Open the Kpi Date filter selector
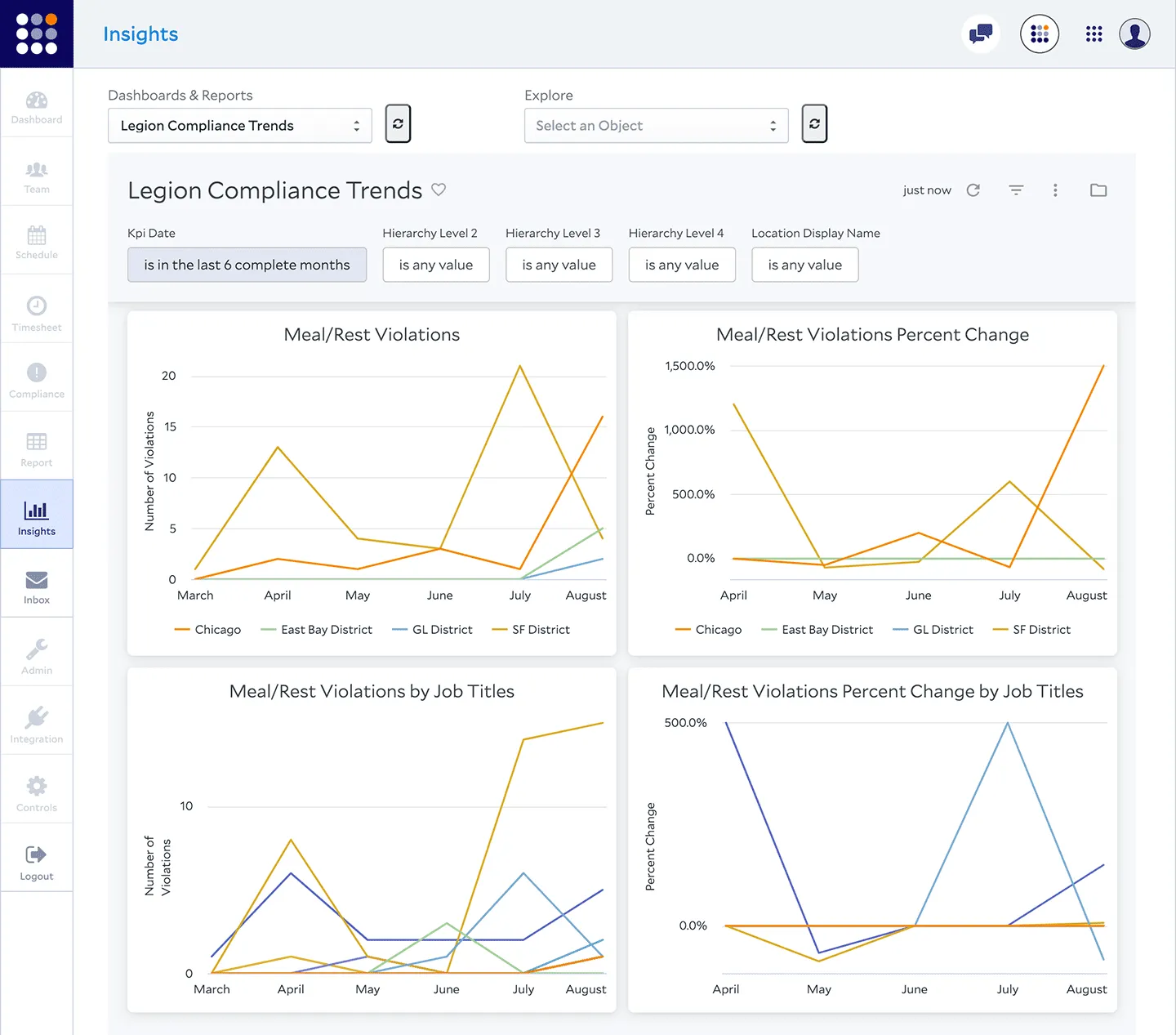This screenshot has height=1035, width=1176. click(247, 265)
